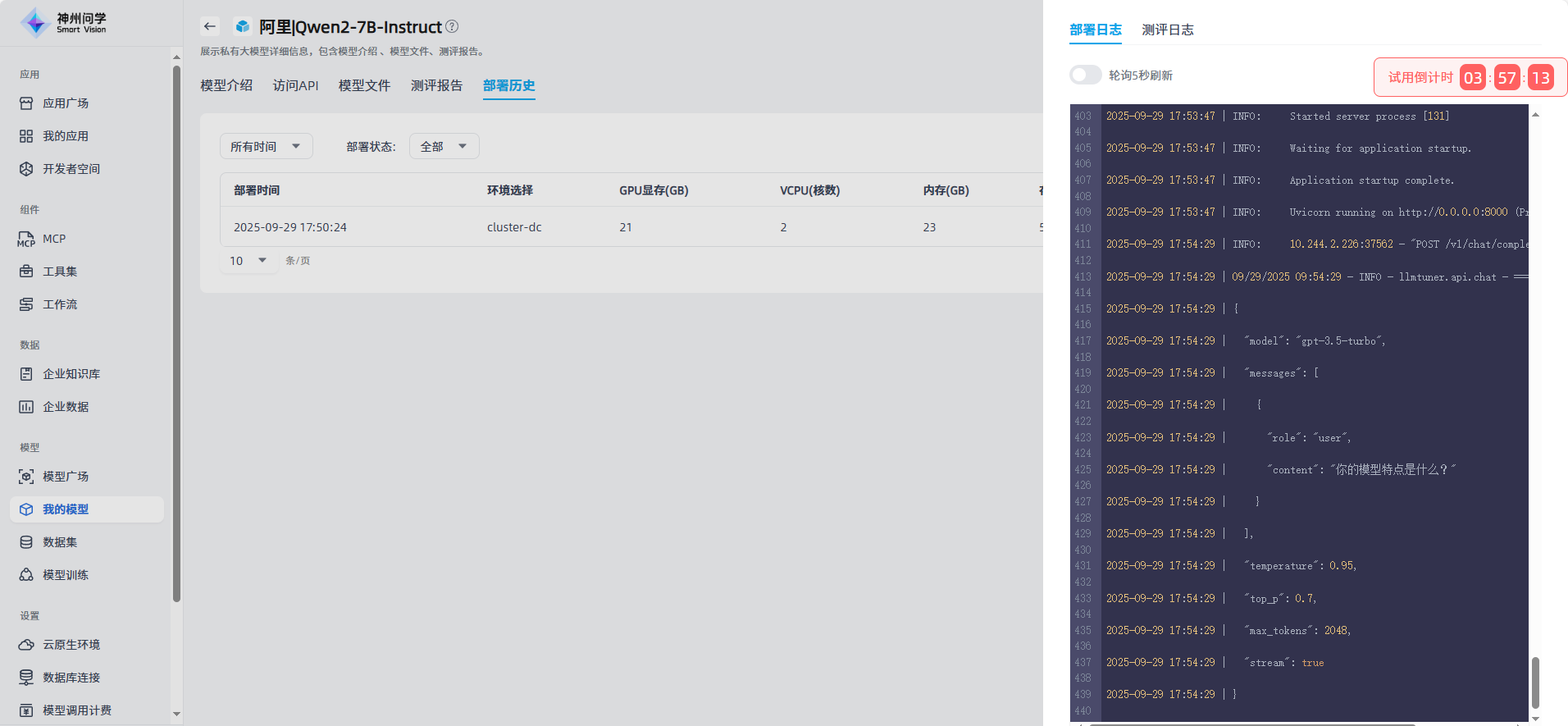The image size is (1568, 726).
Task: Open the 所有时间 dropdown filter
Action: [x=266, y=146]
